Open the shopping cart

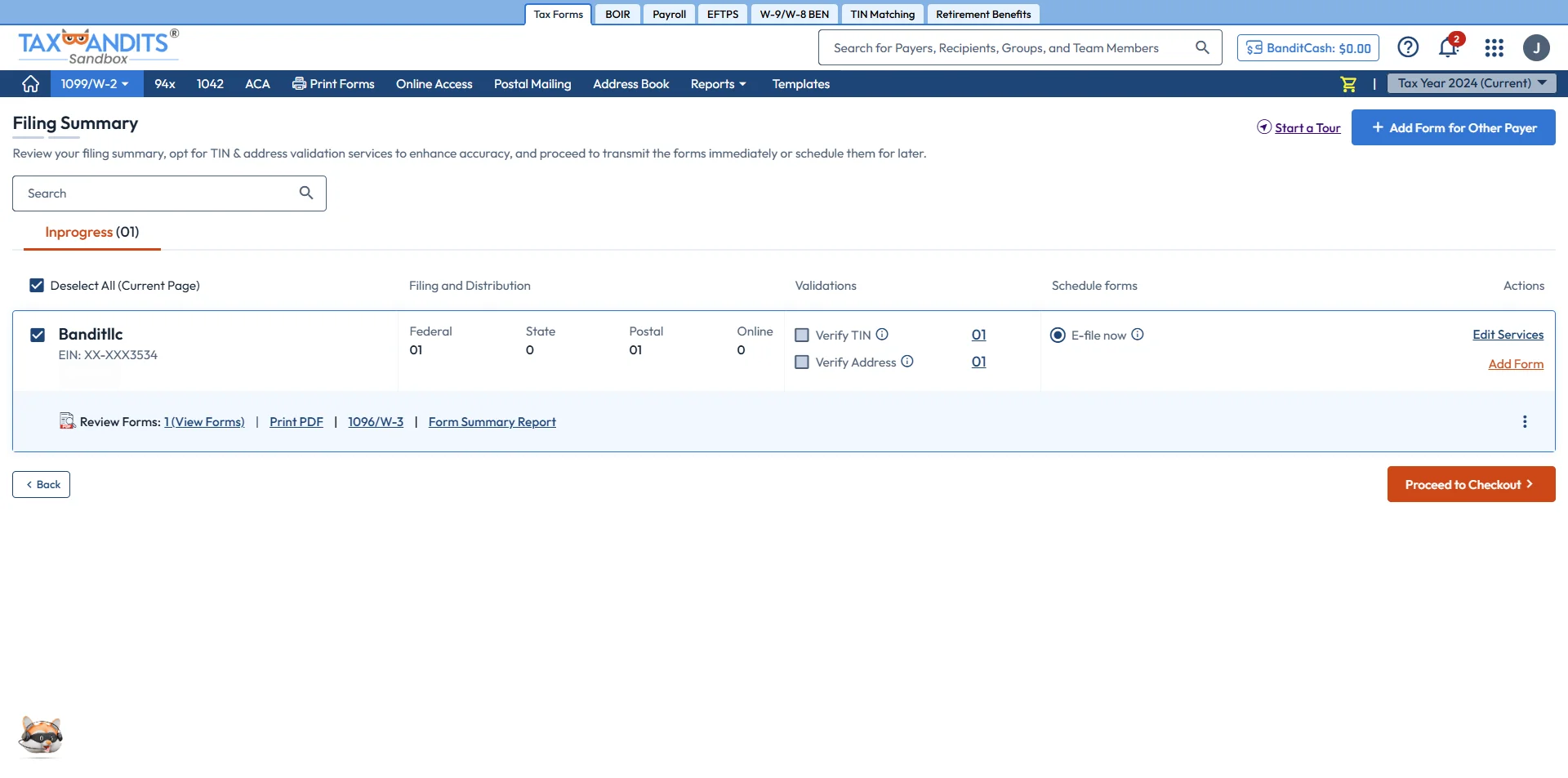[x=1348, y=83]
